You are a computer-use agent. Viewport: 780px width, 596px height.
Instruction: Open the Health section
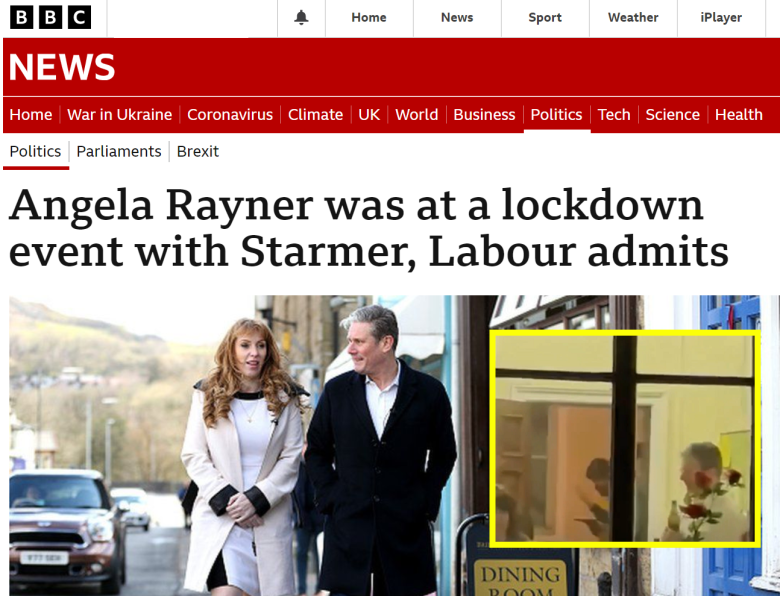(x=738, y=115)
